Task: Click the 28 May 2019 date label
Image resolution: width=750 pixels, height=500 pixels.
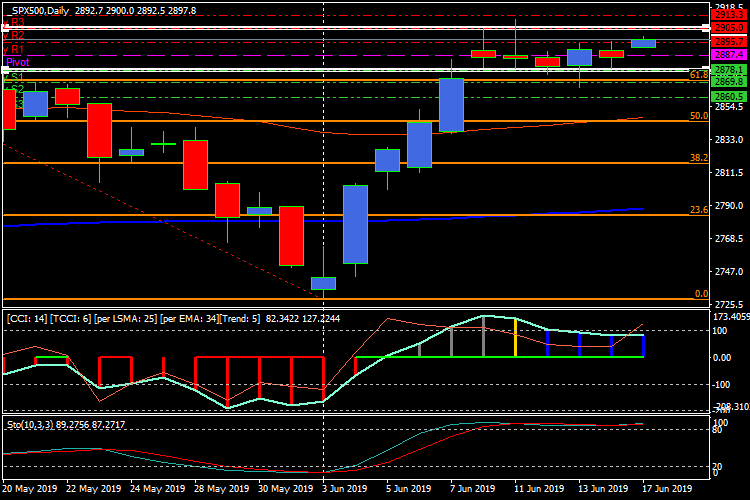Action: coord(222,489)
